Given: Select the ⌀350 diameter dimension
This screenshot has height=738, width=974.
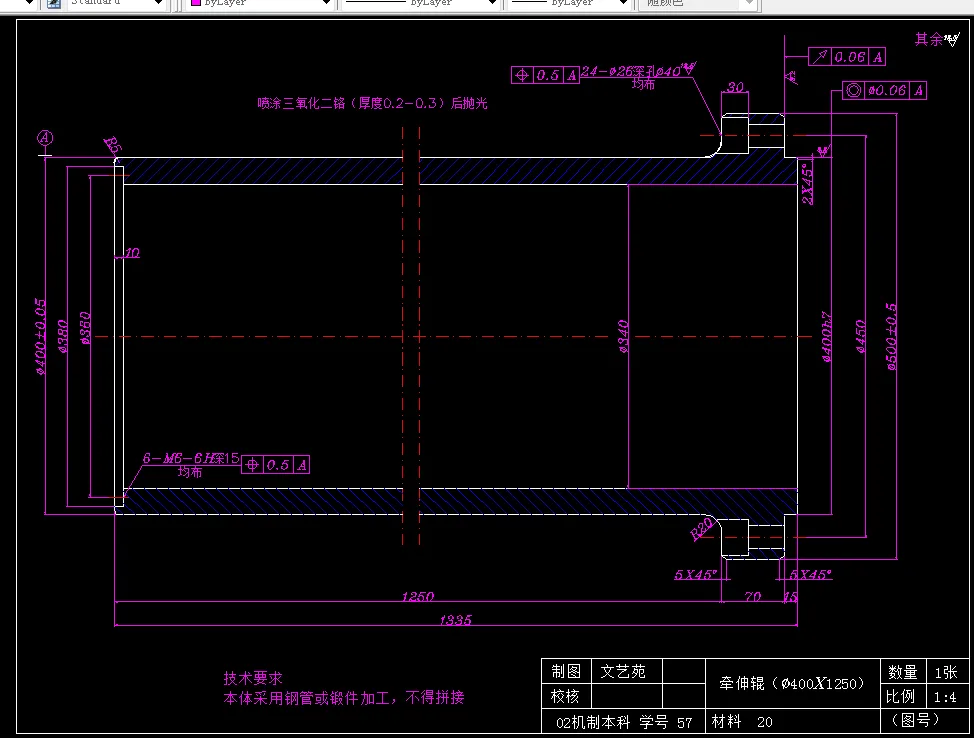Looking at the screenshot, I should (86, 328).
